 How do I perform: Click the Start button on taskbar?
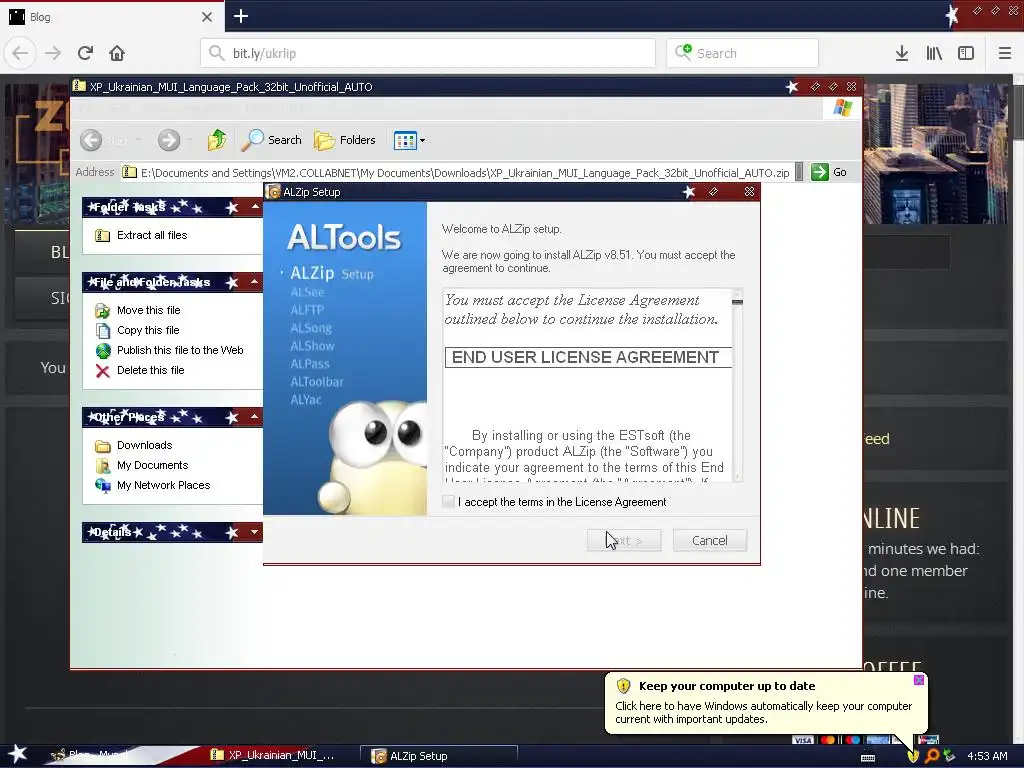click(18, 755)
